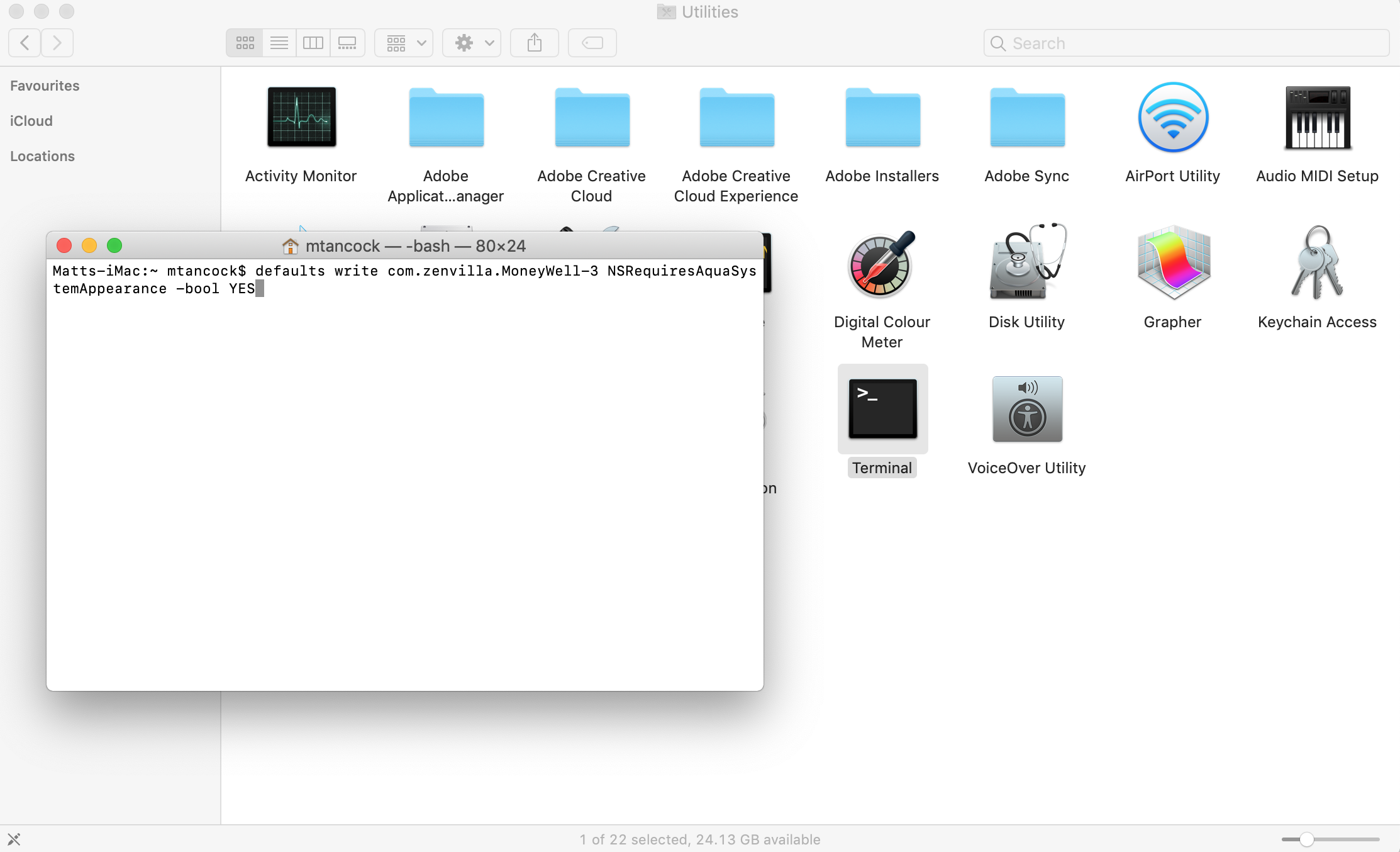Click the Share toolbar button
This screenshot has height=852, width=1400.
(535, 43)
